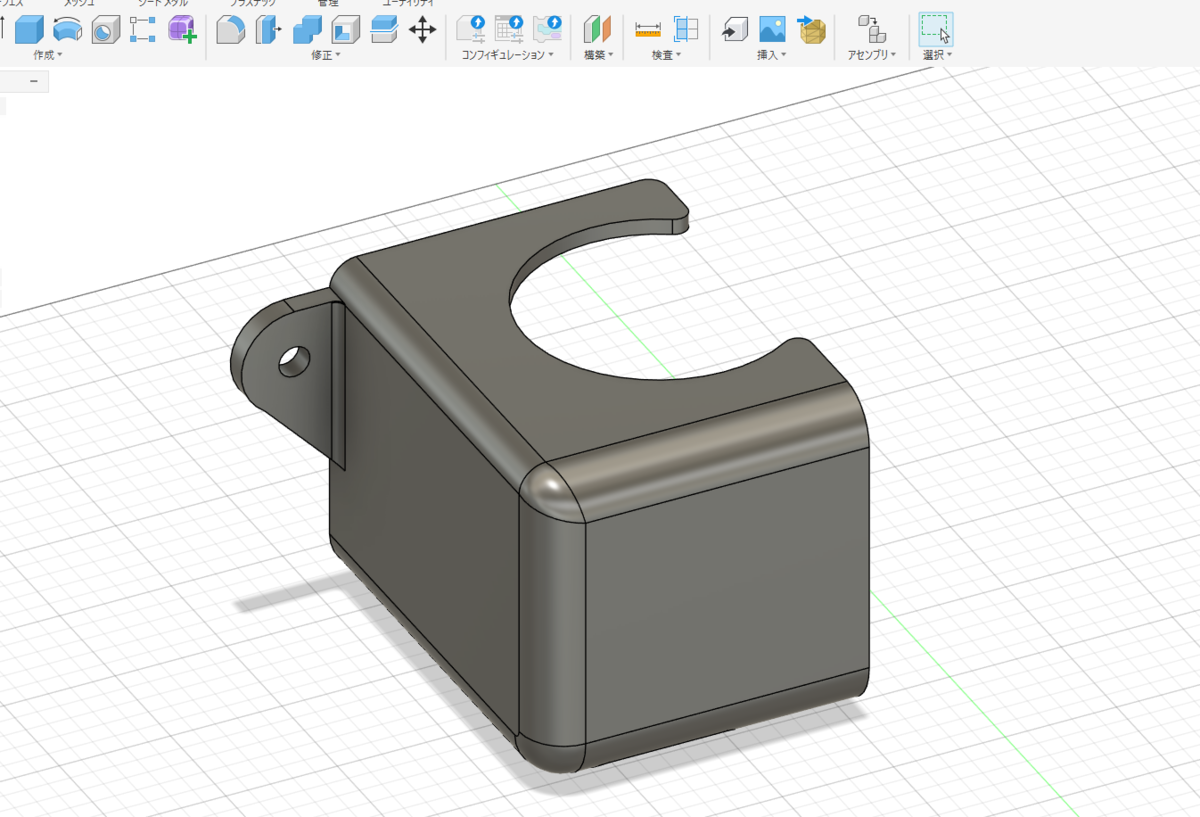Open the 挿入 dropdown menu
The height and width of the screenshot is (817, 1200).
(771, 55)
